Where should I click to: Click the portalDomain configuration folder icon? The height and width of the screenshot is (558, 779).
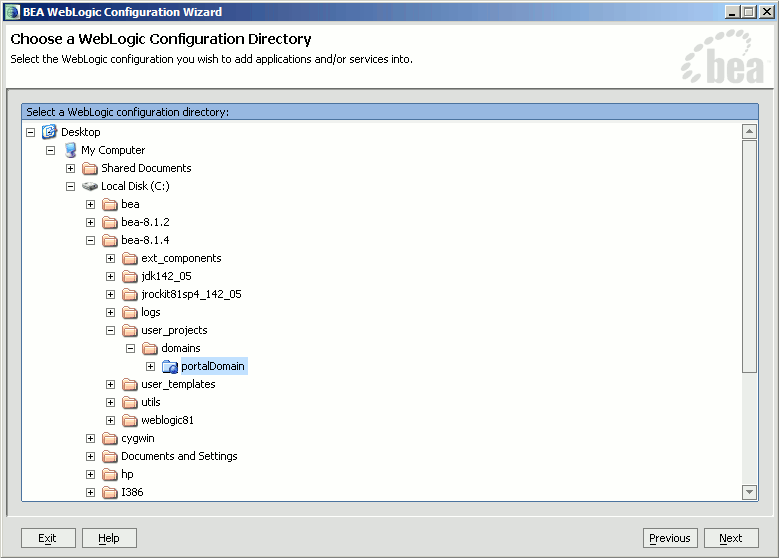pos(170,367)
